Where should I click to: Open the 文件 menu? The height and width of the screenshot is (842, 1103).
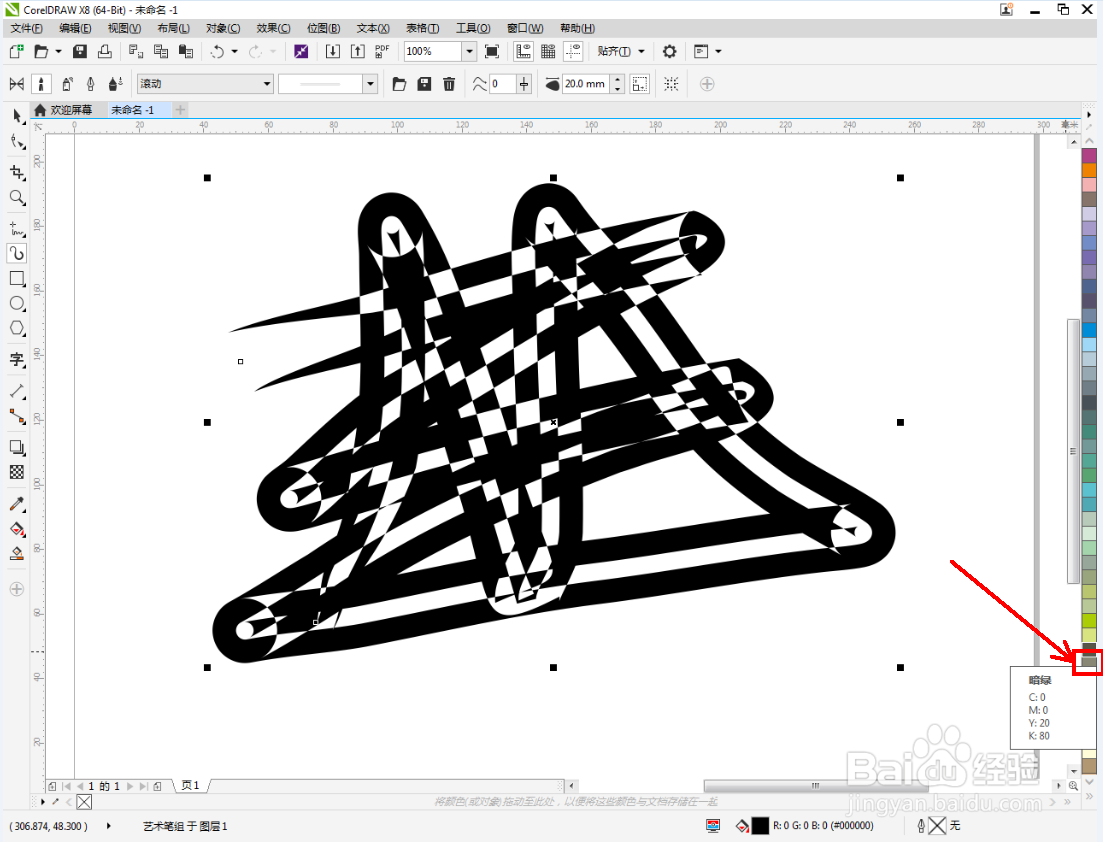tap(27, 28)
